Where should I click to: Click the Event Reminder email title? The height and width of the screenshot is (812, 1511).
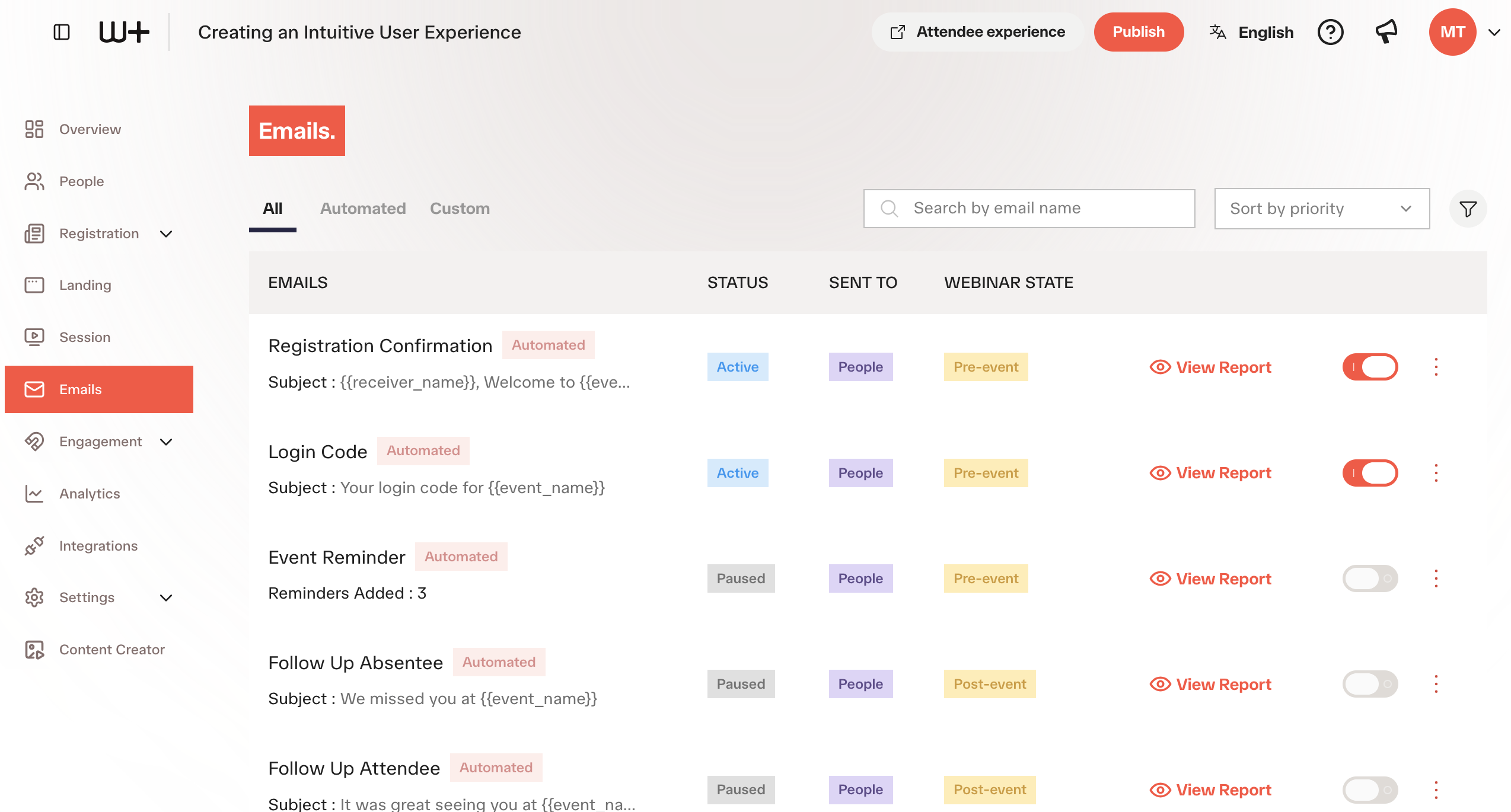pos(337,557)
